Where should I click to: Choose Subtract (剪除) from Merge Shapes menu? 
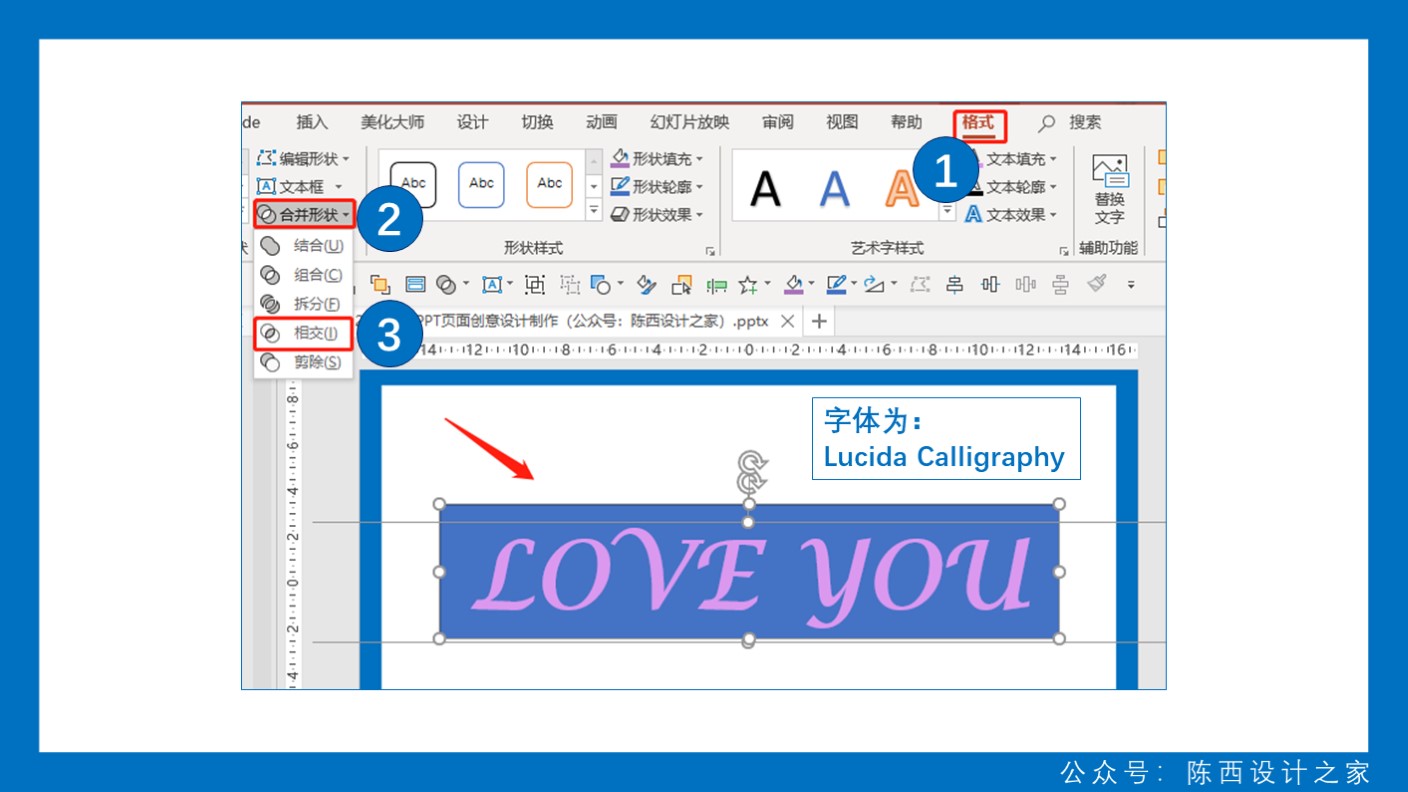point(303,362)
